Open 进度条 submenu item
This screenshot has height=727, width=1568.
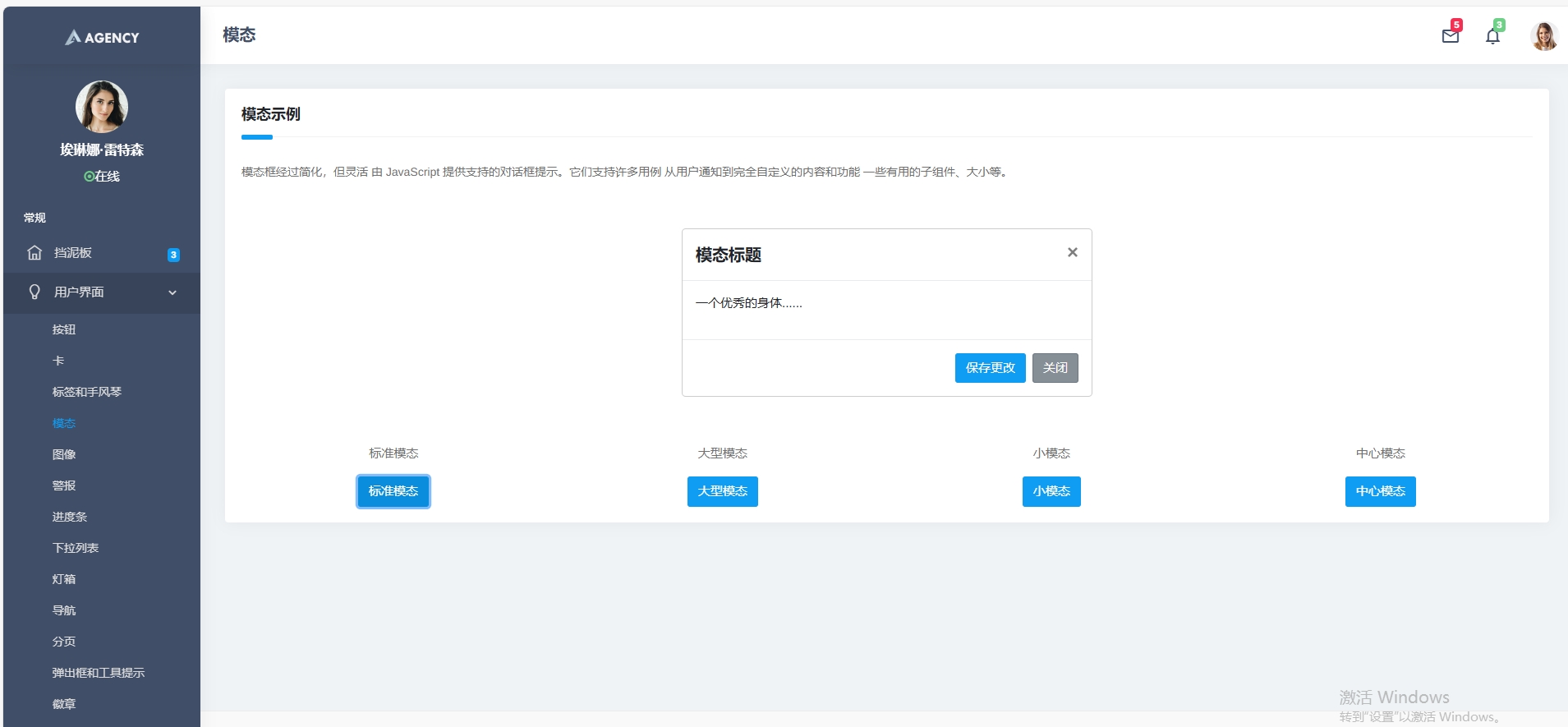(x=70, y=517)
